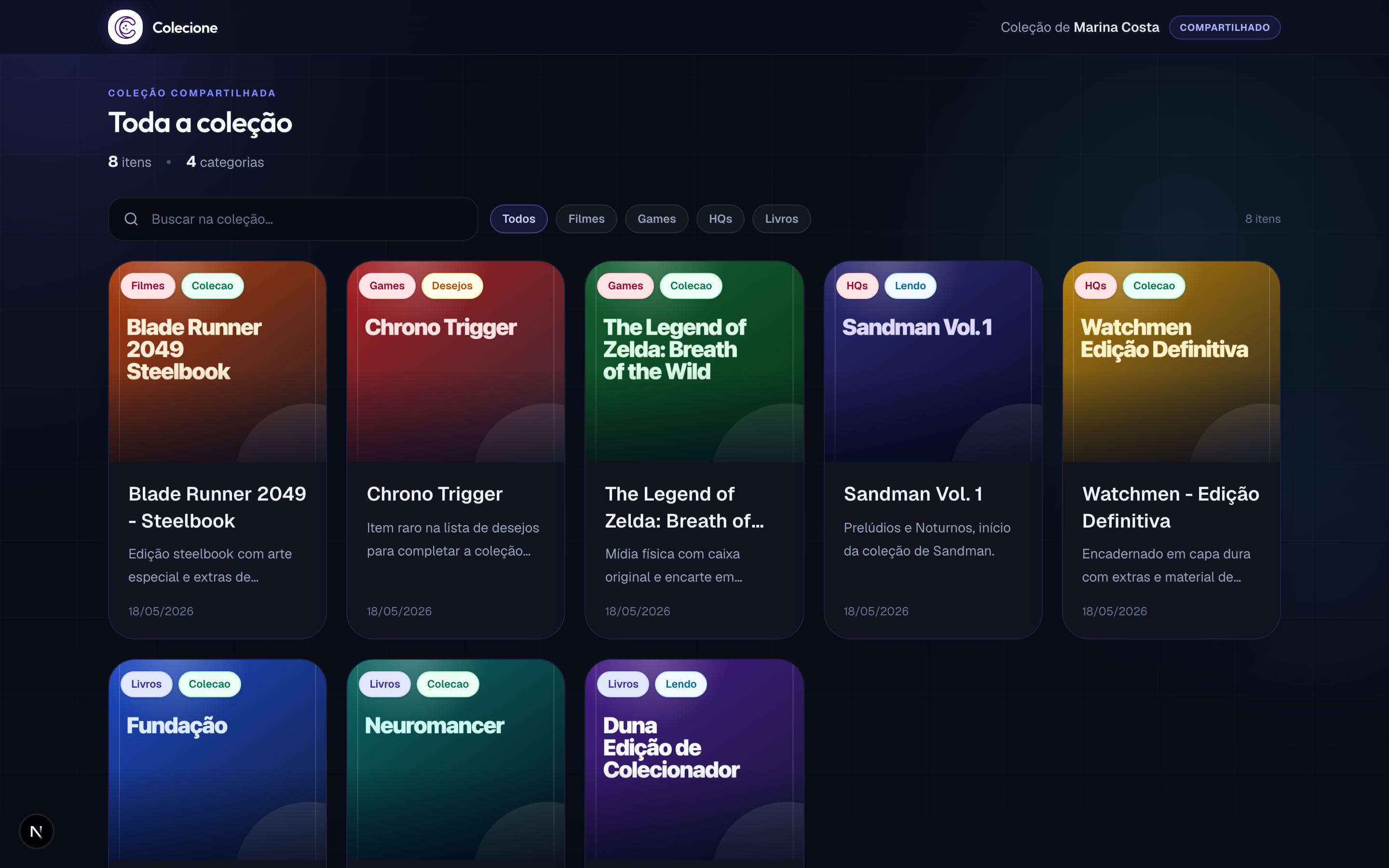The width and height of the screenshot is (1389, 868).
Task: Click the Colecao tag on the Zelda card
Action: 691,286
